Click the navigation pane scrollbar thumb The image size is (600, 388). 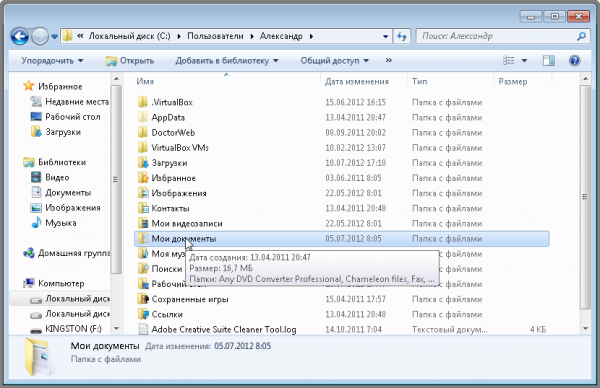point(116,180)
